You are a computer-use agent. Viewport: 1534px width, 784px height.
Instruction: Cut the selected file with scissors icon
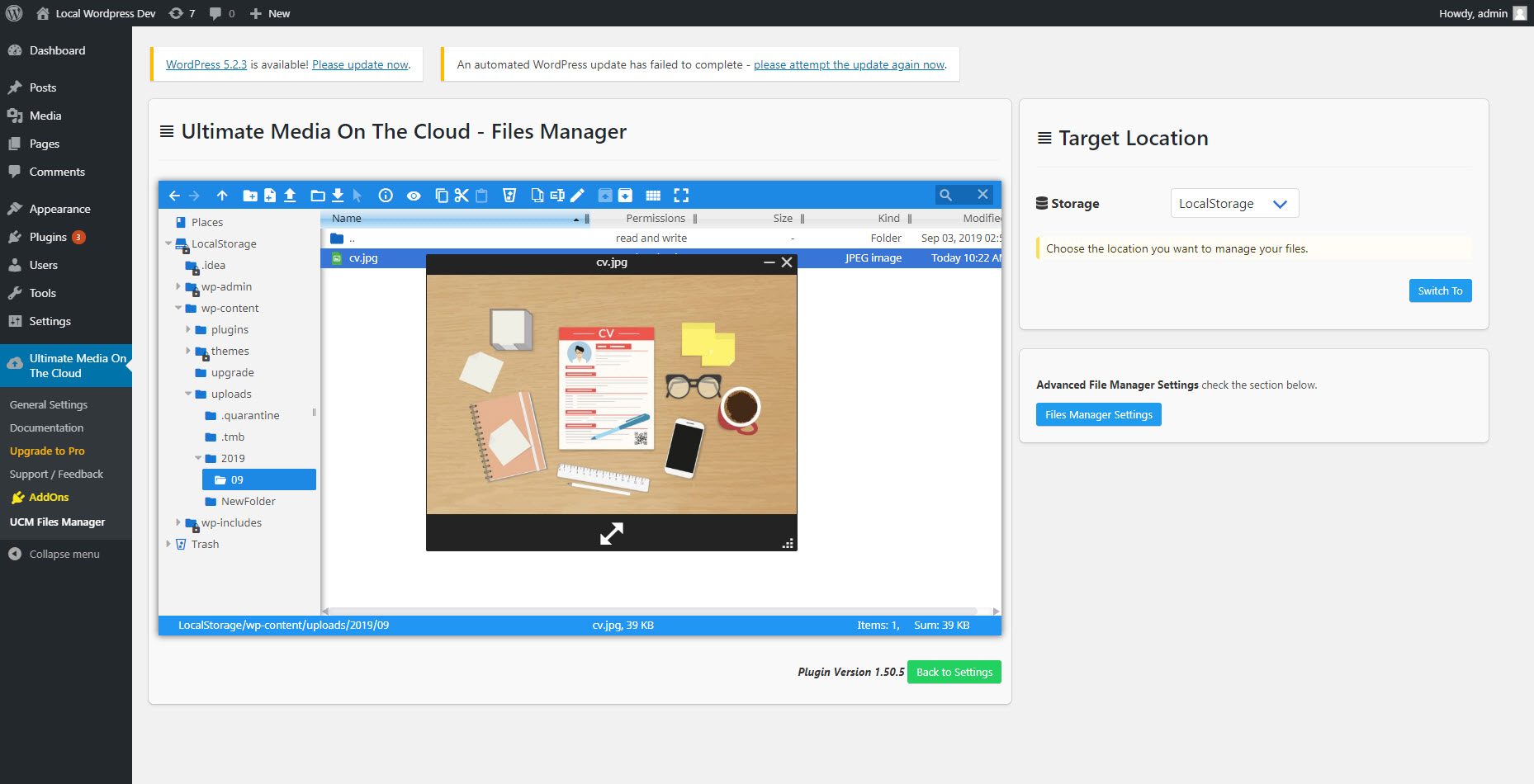point(462,196)
